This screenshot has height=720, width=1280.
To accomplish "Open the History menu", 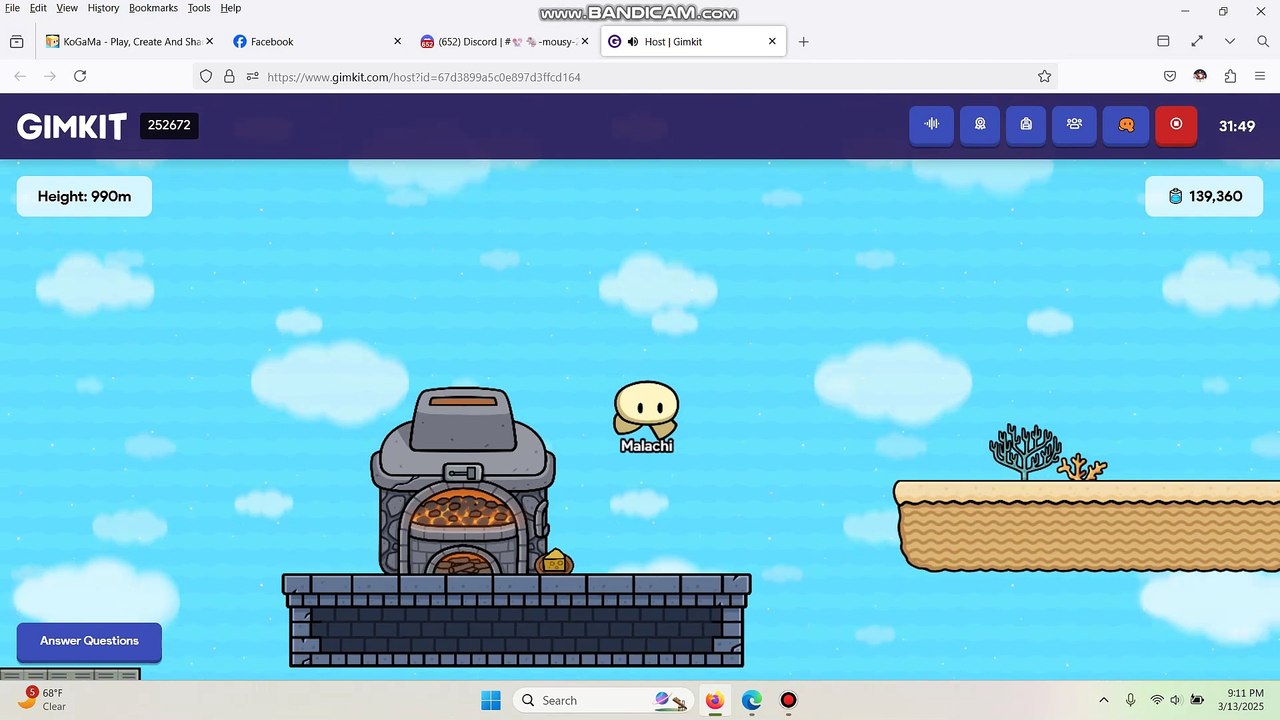I will 103,8.
